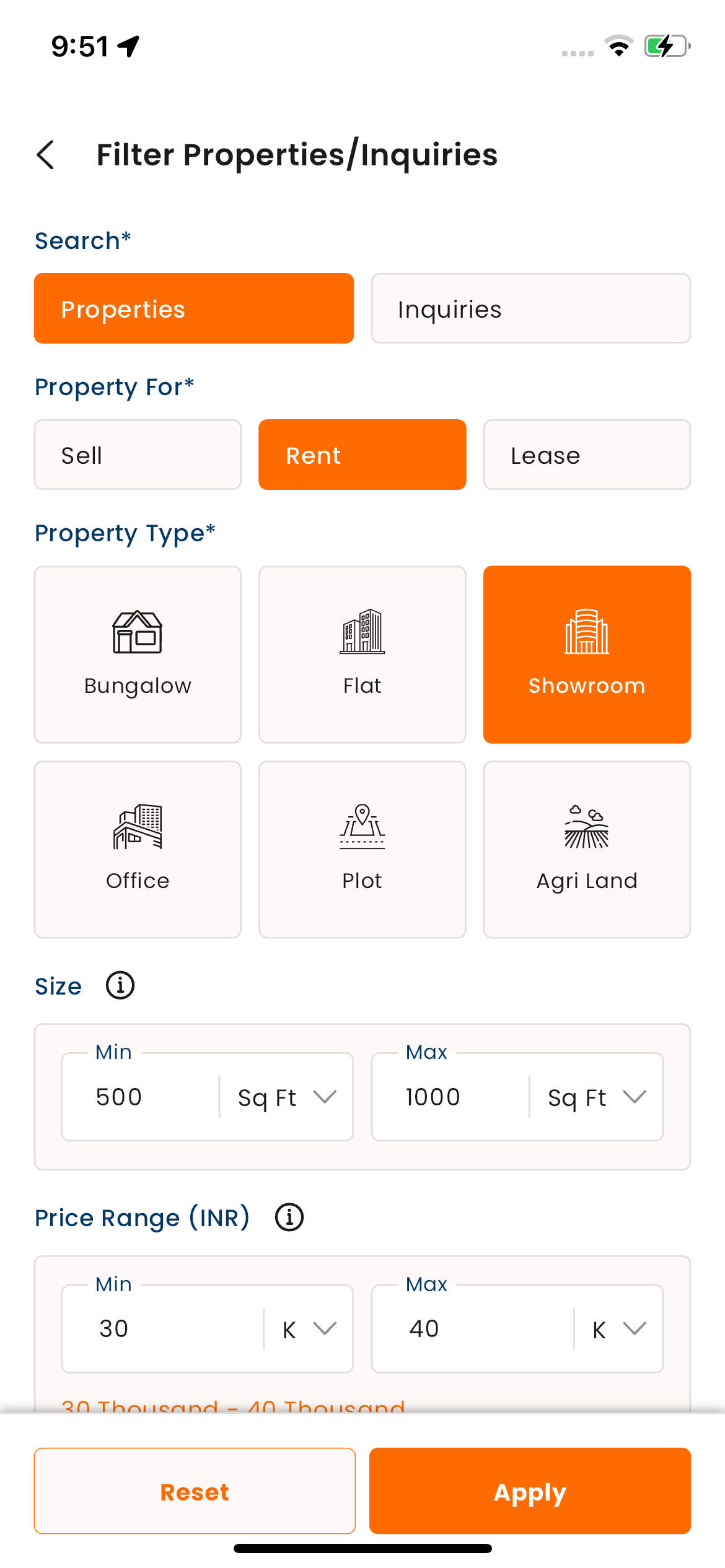Switch property for to Sell
725x1568 pixels.
(x=138, y=455)
